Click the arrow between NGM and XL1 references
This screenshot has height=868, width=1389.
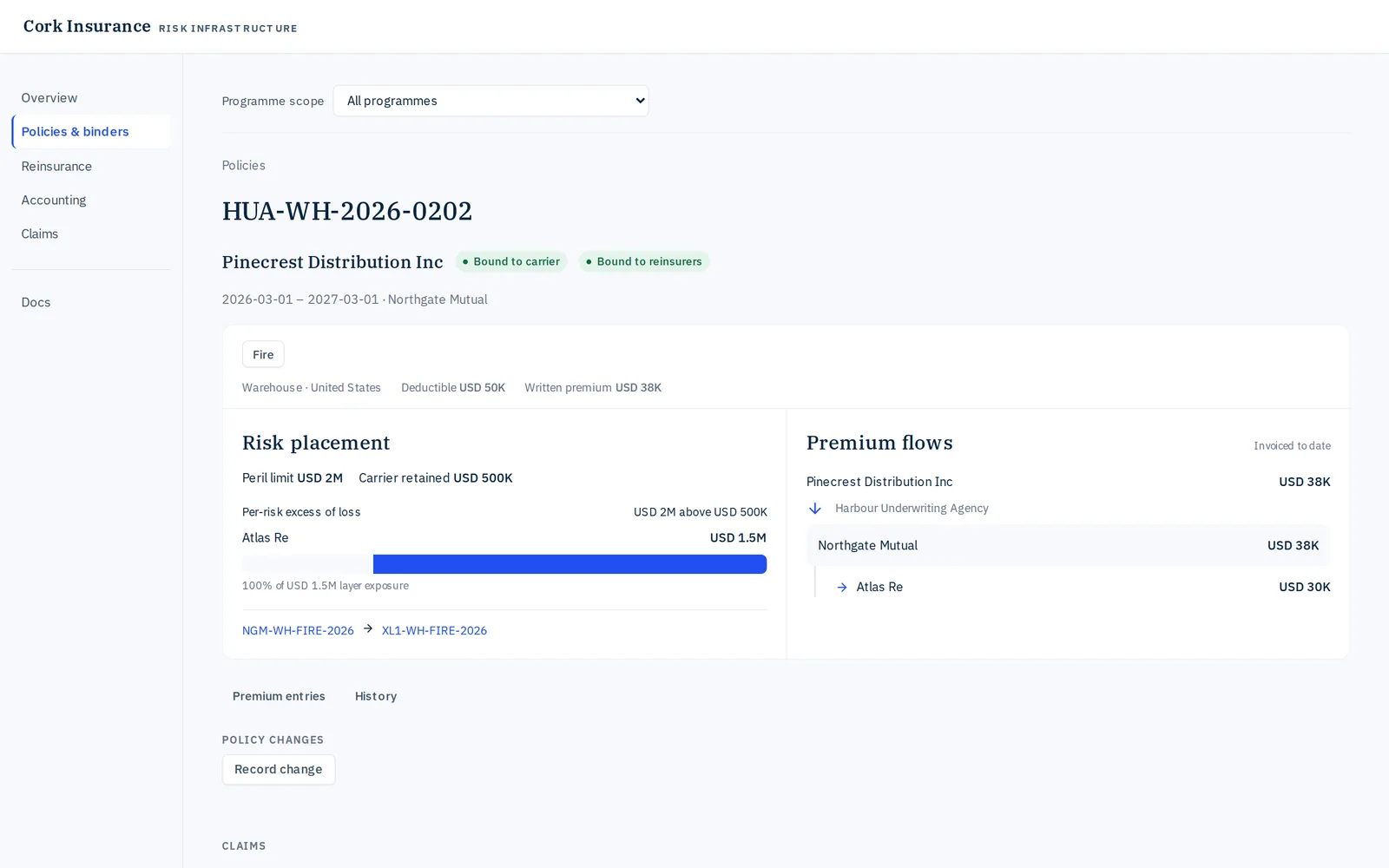[x=368, y=628]
